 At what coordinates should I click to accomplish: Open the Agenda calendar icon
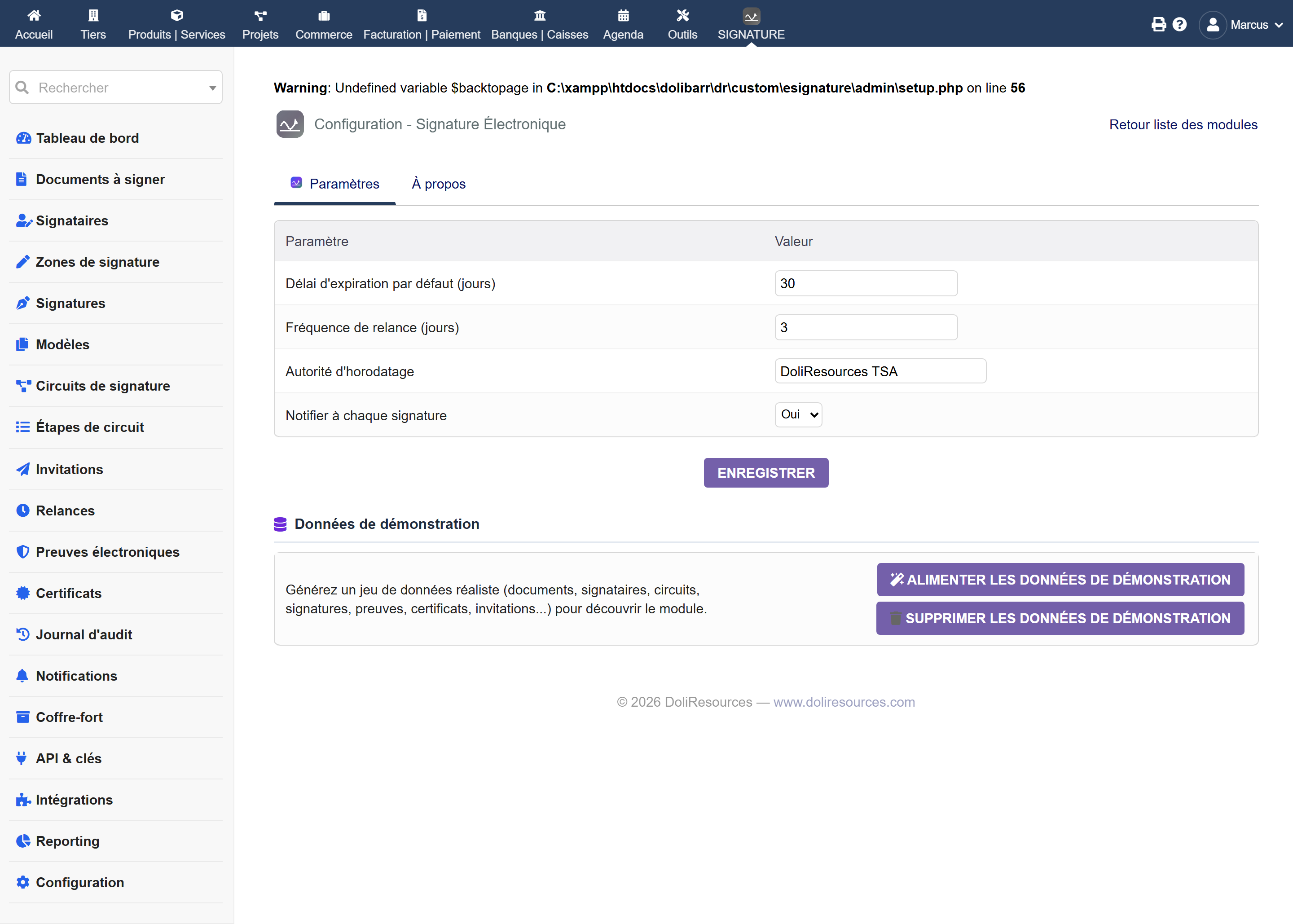[624, 15]
